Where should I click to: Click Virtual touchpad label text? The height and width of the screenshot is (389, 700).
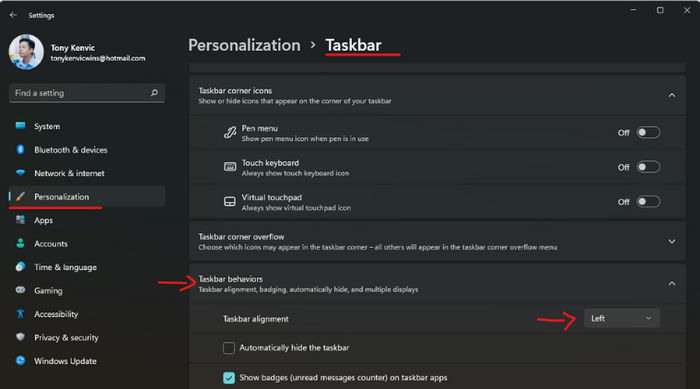271,197
